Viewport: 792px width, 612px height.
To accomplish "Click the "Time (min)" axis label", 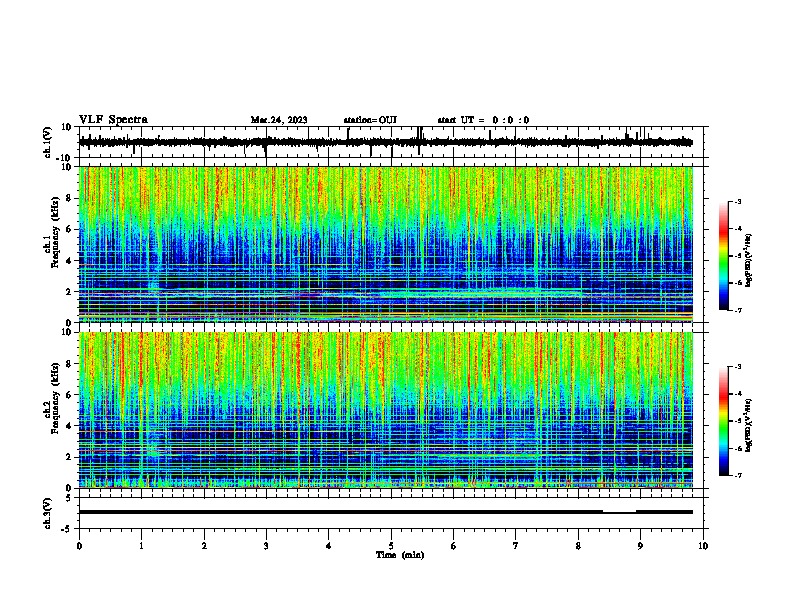I will coord(400,555).
